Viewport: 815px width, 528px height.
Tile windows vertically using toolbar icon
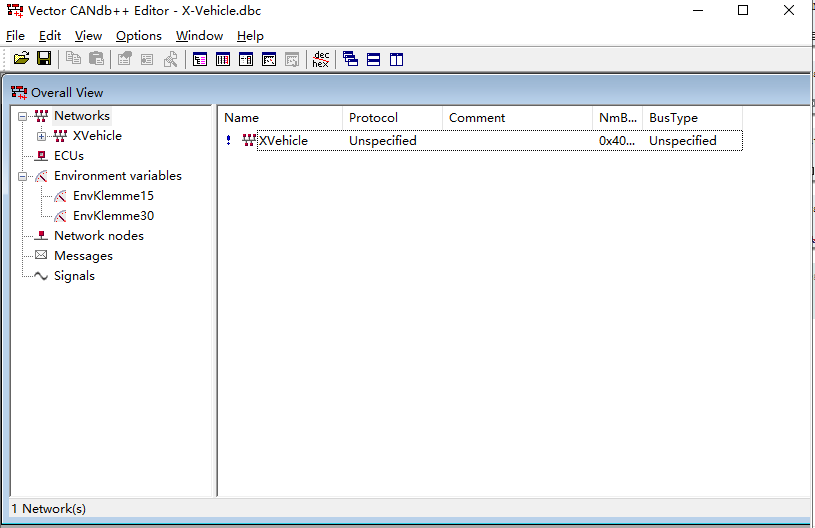pos(397,60)
